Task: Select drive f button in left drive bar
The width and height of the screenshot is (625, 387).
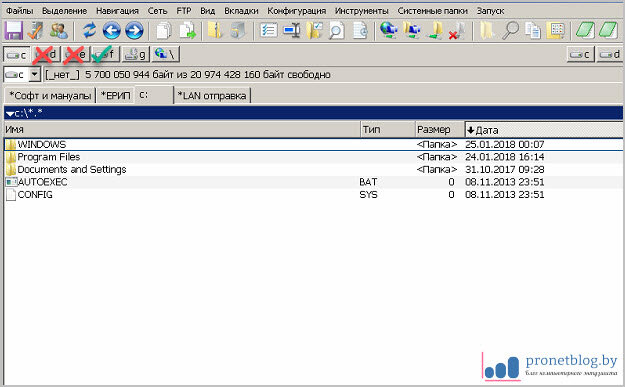Action: (x=106, y=55)
